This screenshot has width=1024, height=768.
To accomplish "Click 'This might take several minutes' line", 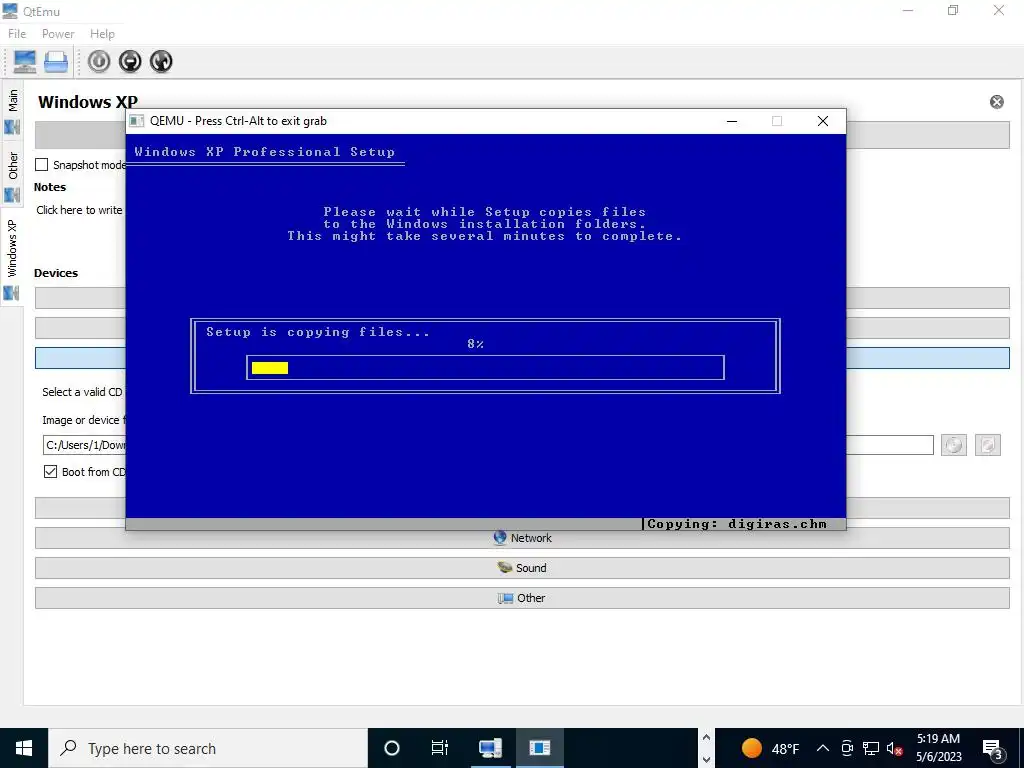I will 484,236.
